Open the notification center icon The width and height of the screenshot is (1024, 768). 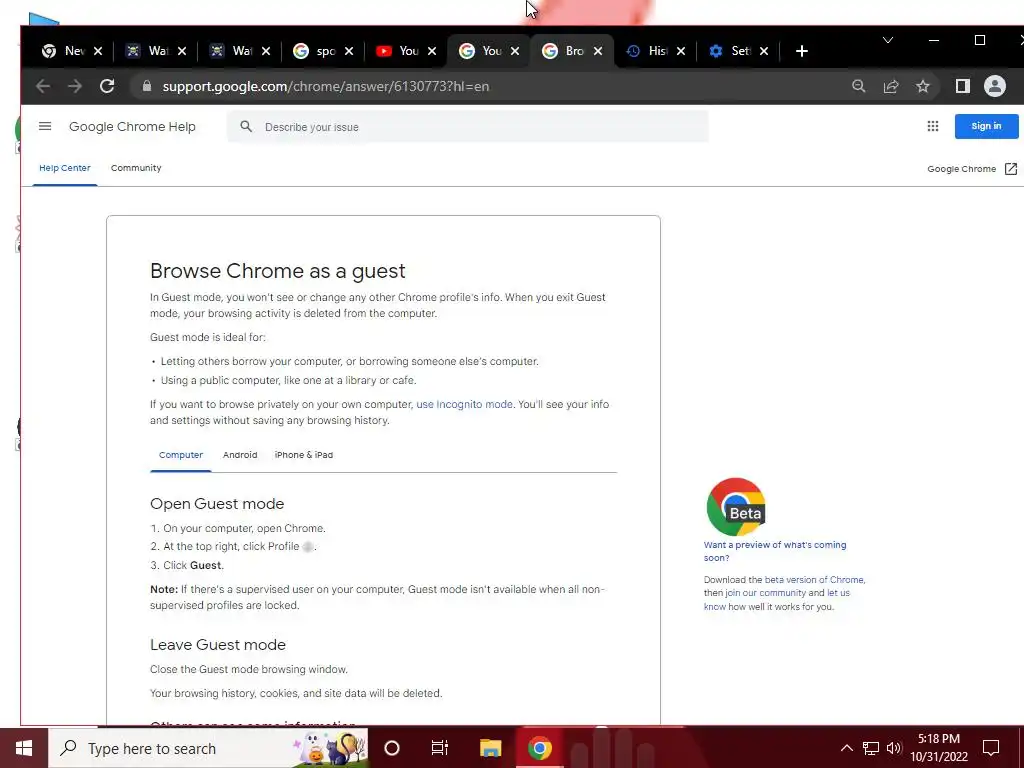[991, 748]
